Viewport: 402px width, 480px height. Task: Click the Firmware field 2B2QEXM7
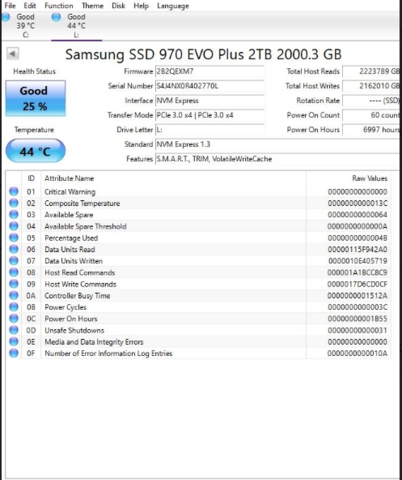coord(209,71)
